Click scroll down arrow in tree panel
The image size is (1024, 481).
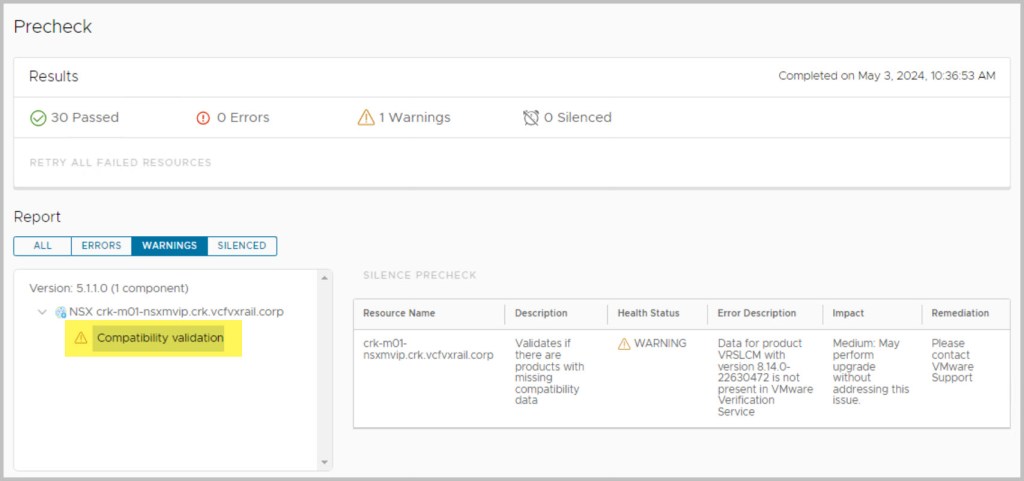pos(323,462)
